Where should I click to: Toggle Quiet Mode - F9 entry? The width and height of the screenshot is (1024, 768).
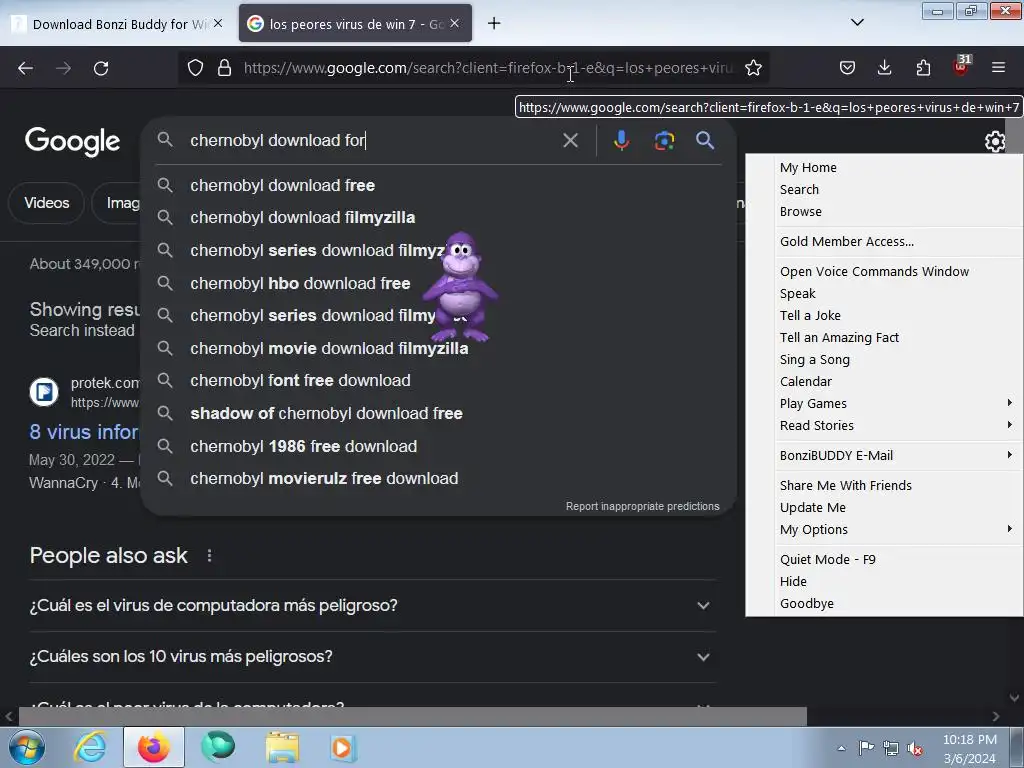(885, 560)
